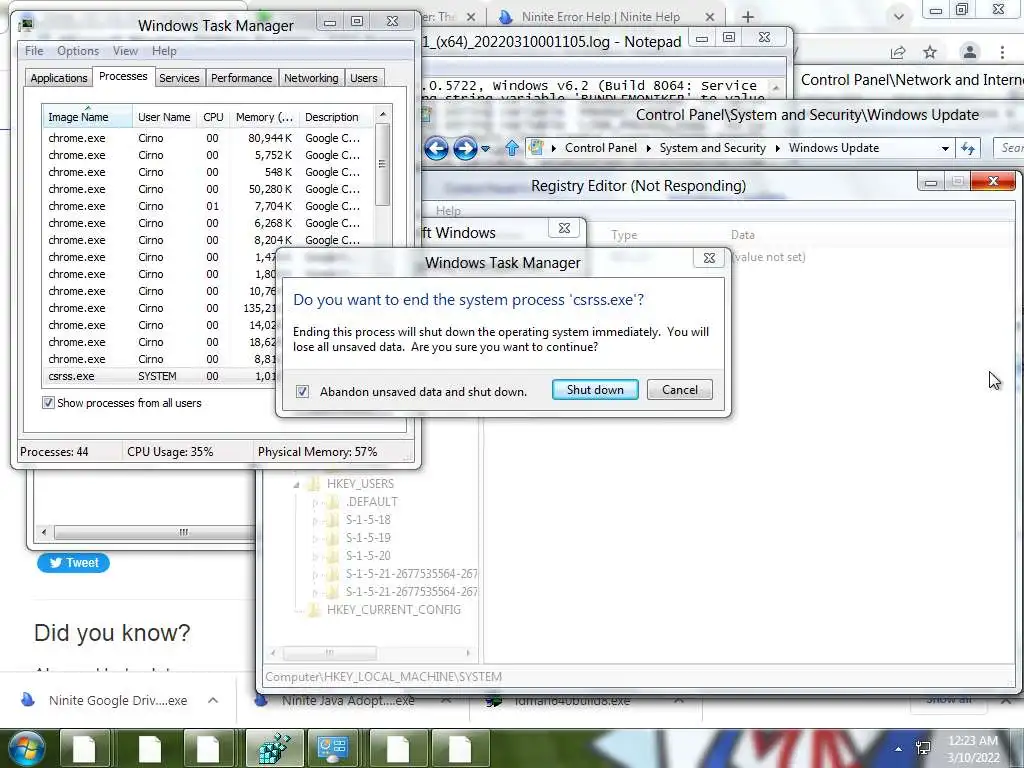The height and width of the screenshot is (768, 1024).
Task: Select S-1-5-18 registry key
Action: pyautogui.click(x=368, y=520)
